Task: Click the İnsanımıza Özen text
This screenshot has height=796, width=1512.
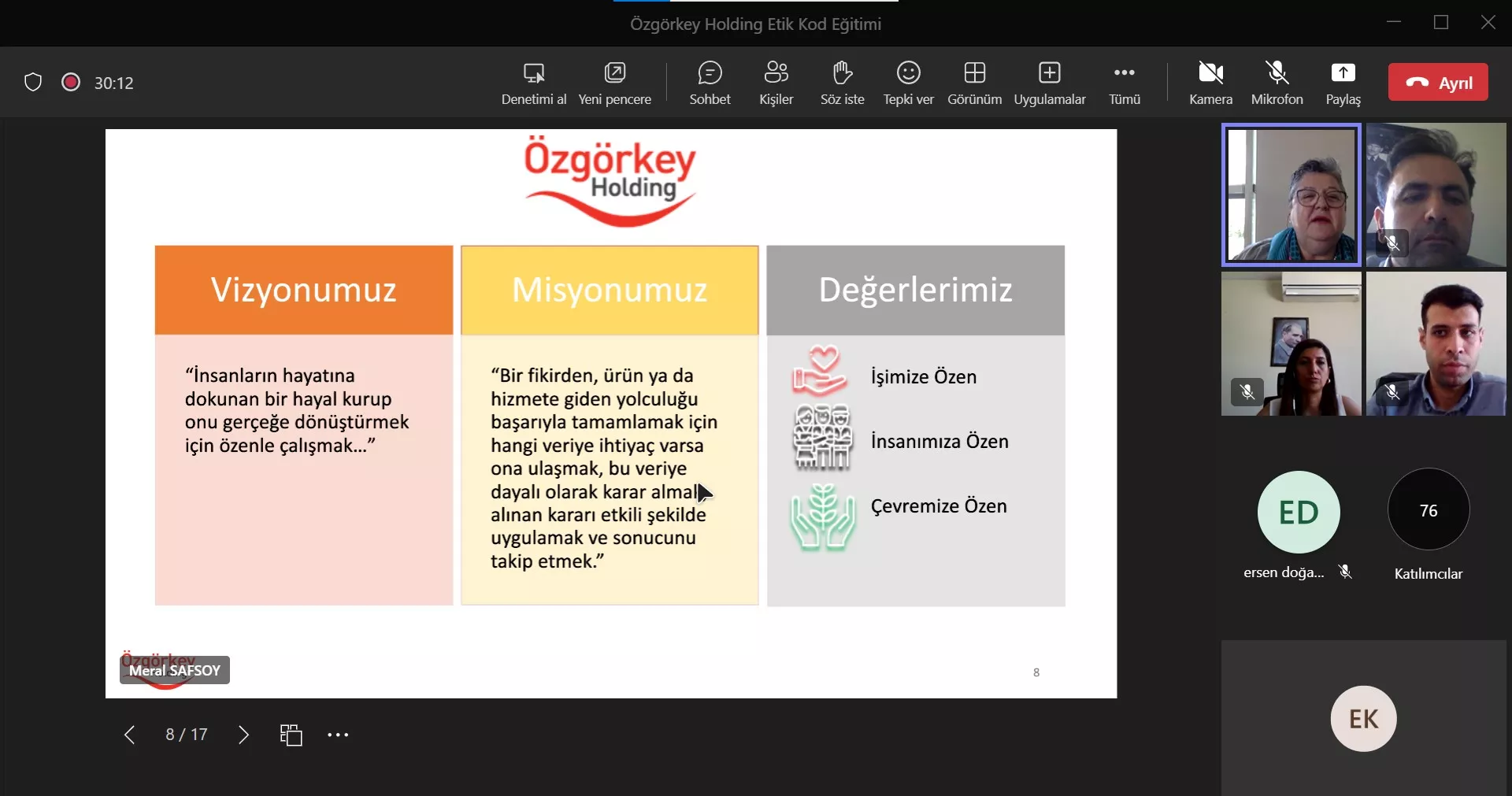Action: [939, 441]
